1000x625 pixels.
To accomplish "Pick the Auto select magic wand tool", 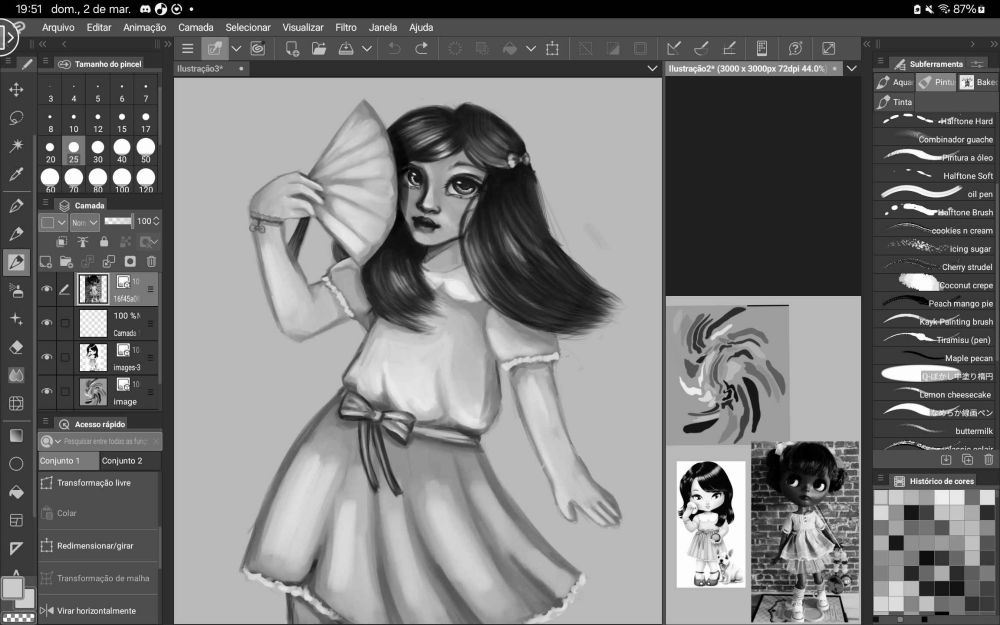I will click(16, 146).
